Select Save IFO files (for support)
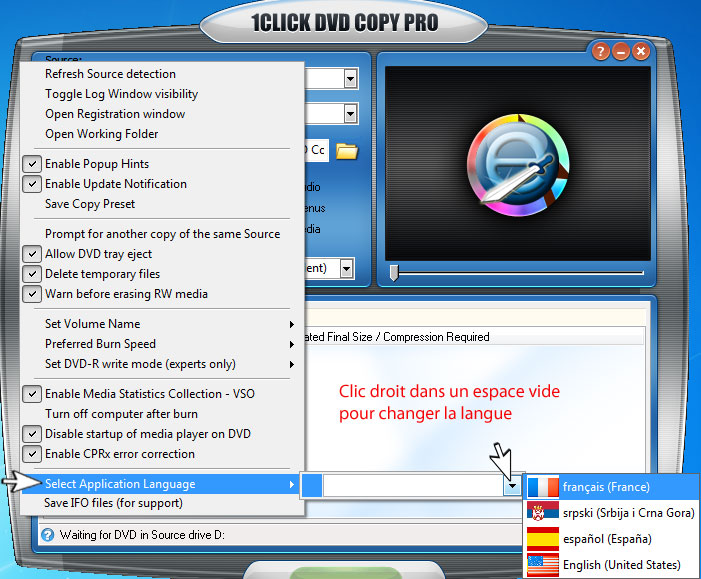 pos(162,503)
